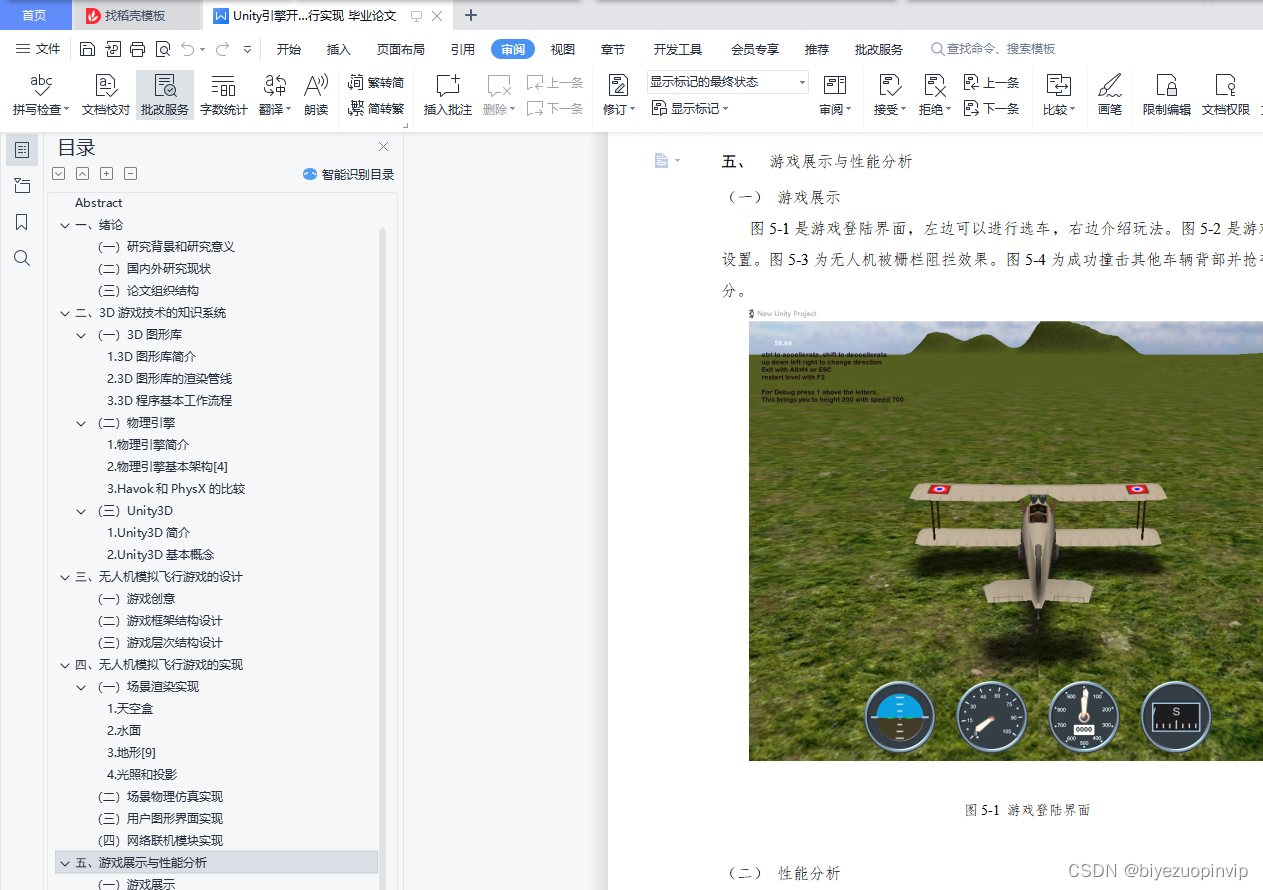Click the 比较 compare documents button
The width and height of the screenshot is (1263, 890).
(1058, 96)
